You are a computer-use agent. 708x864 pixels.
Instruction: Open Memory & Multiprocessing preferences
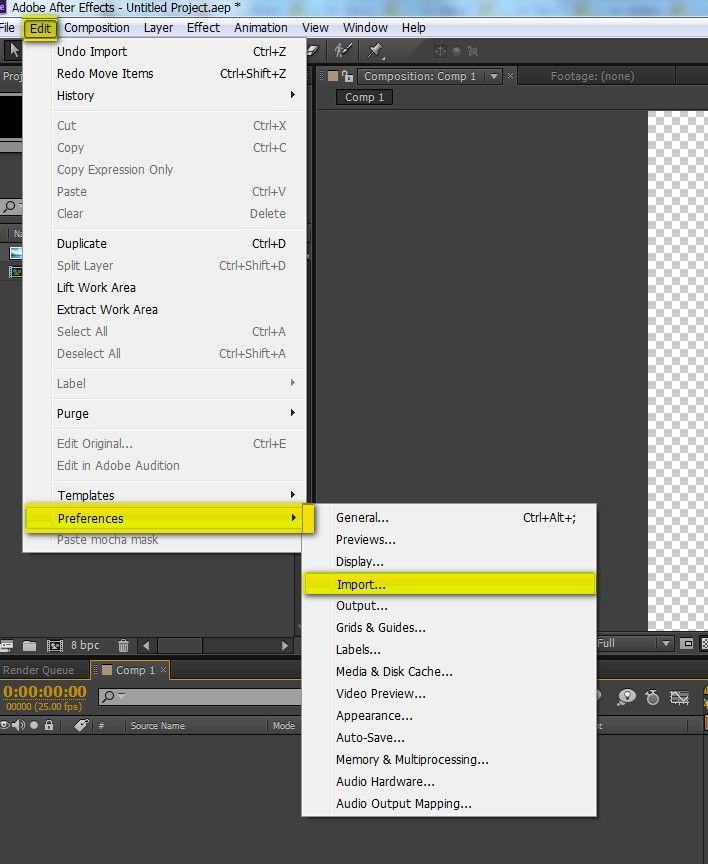point(449,760)
